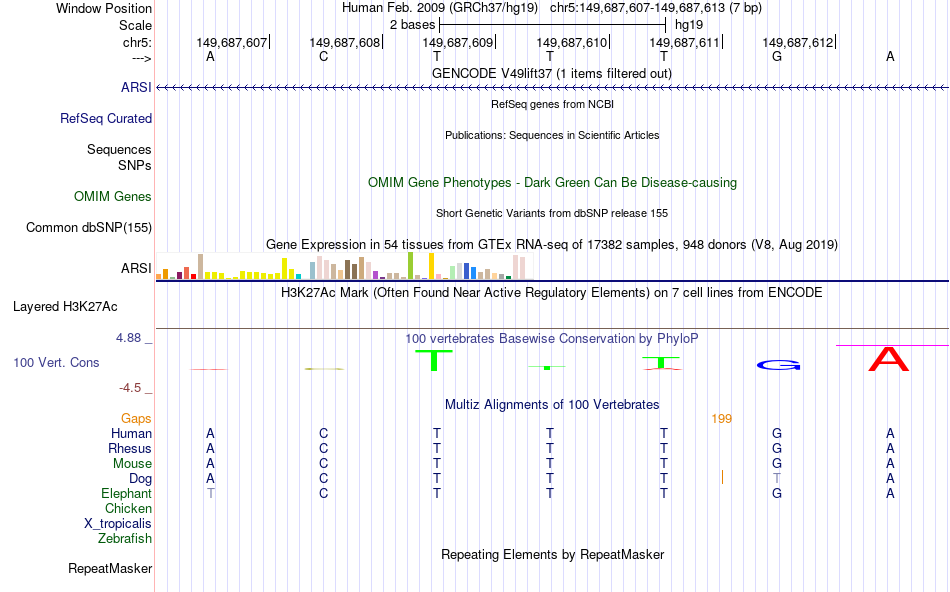950x592 pixels.
Task: Select the OMIM Genes track label
Action: [112, 196]
